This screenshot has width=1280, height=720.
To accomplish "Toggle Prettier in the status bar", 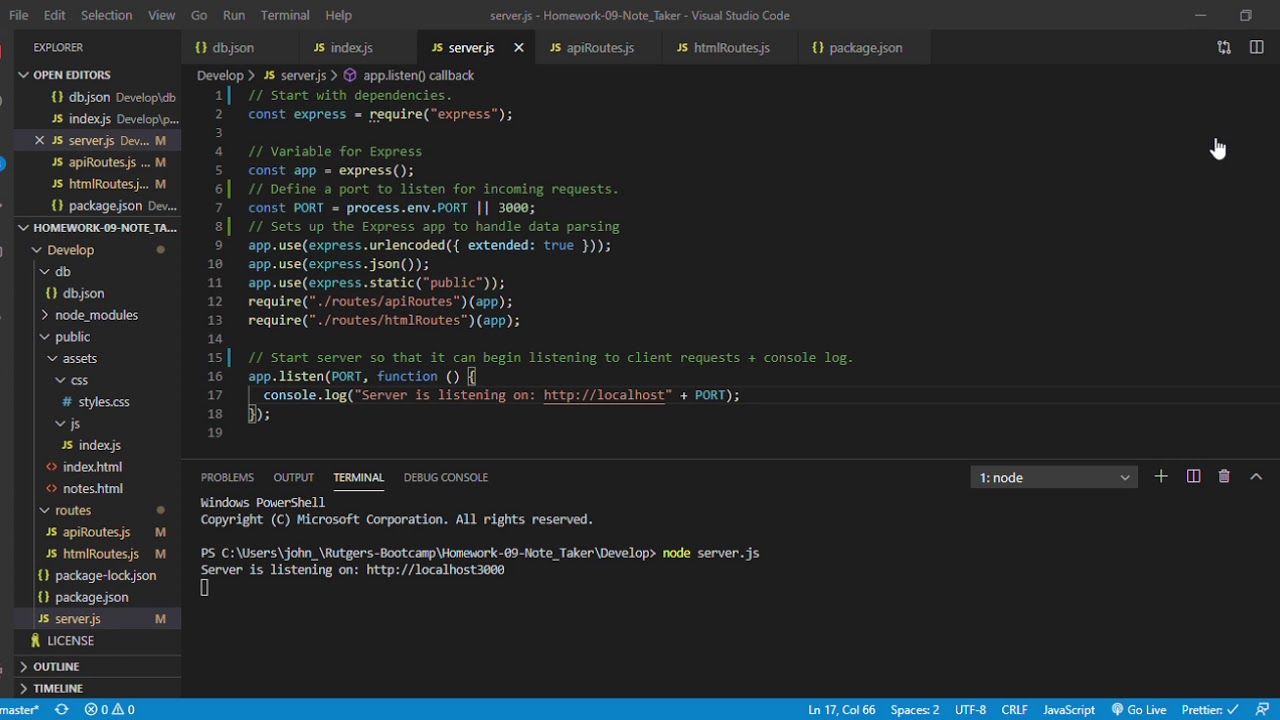I will click(x=1210, y=710).
